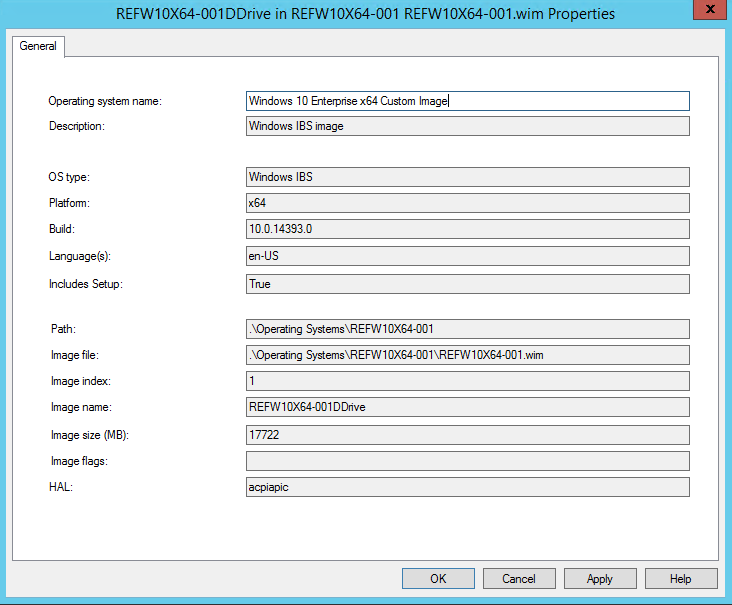Open Help for this dialog
732x605 pixels.
tap(681, 578)
